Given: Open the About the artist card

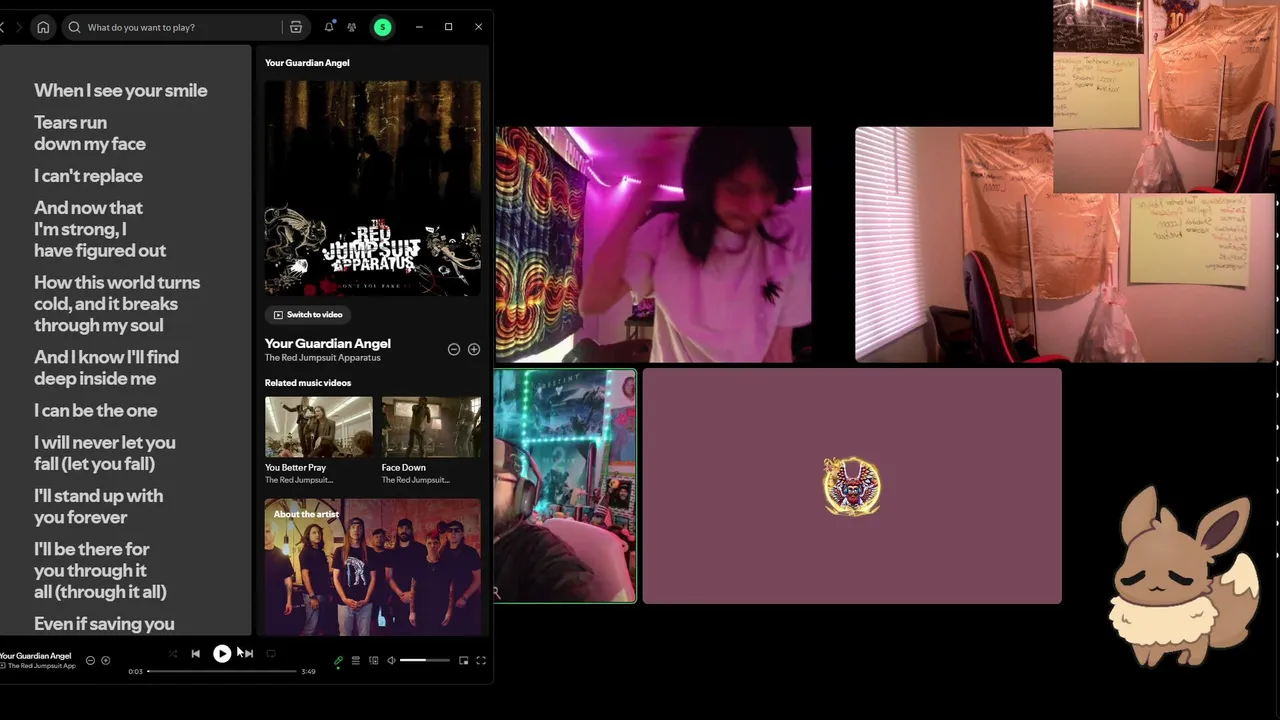Looking at the screenshot, I should point(372,567).
